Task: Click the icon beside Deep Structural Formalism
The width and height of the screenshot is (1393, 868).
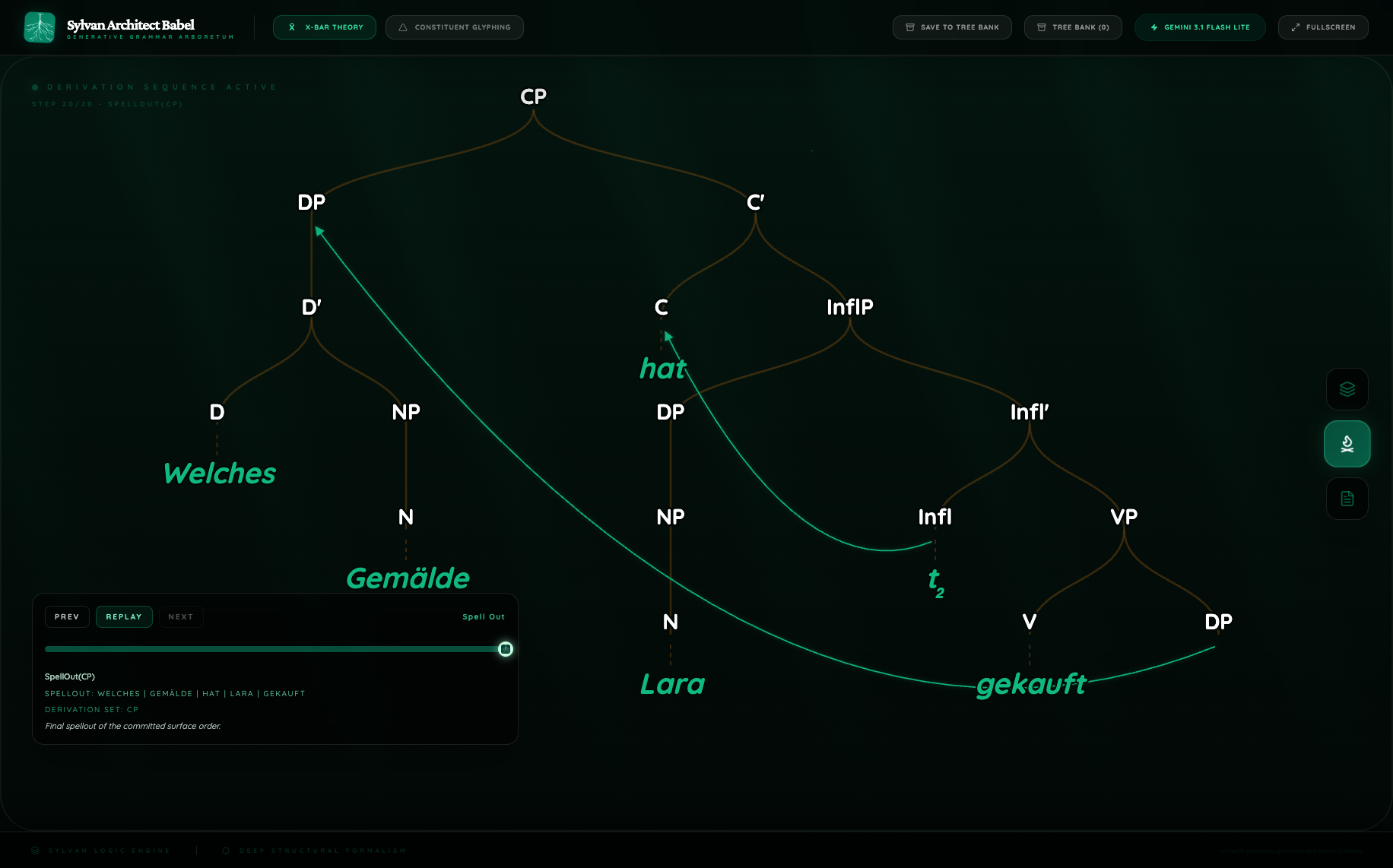Action: (226, 851)
